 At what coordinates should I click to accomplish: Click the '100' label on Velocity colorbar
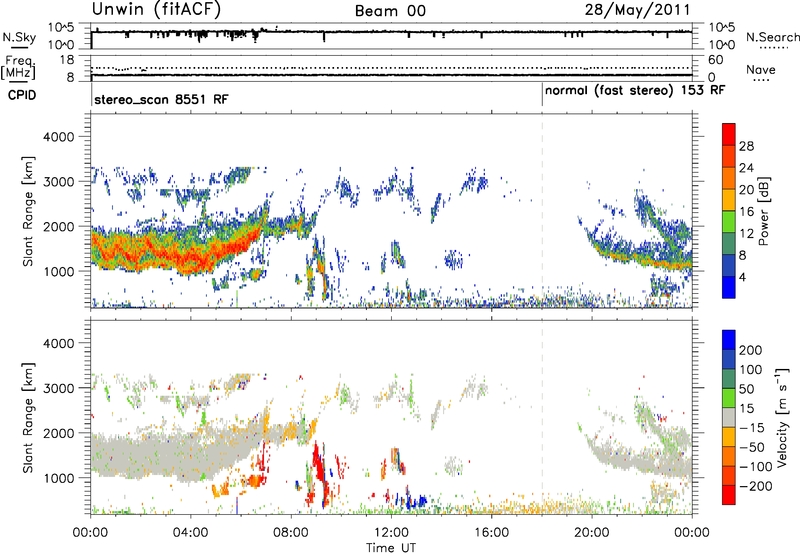751,369
